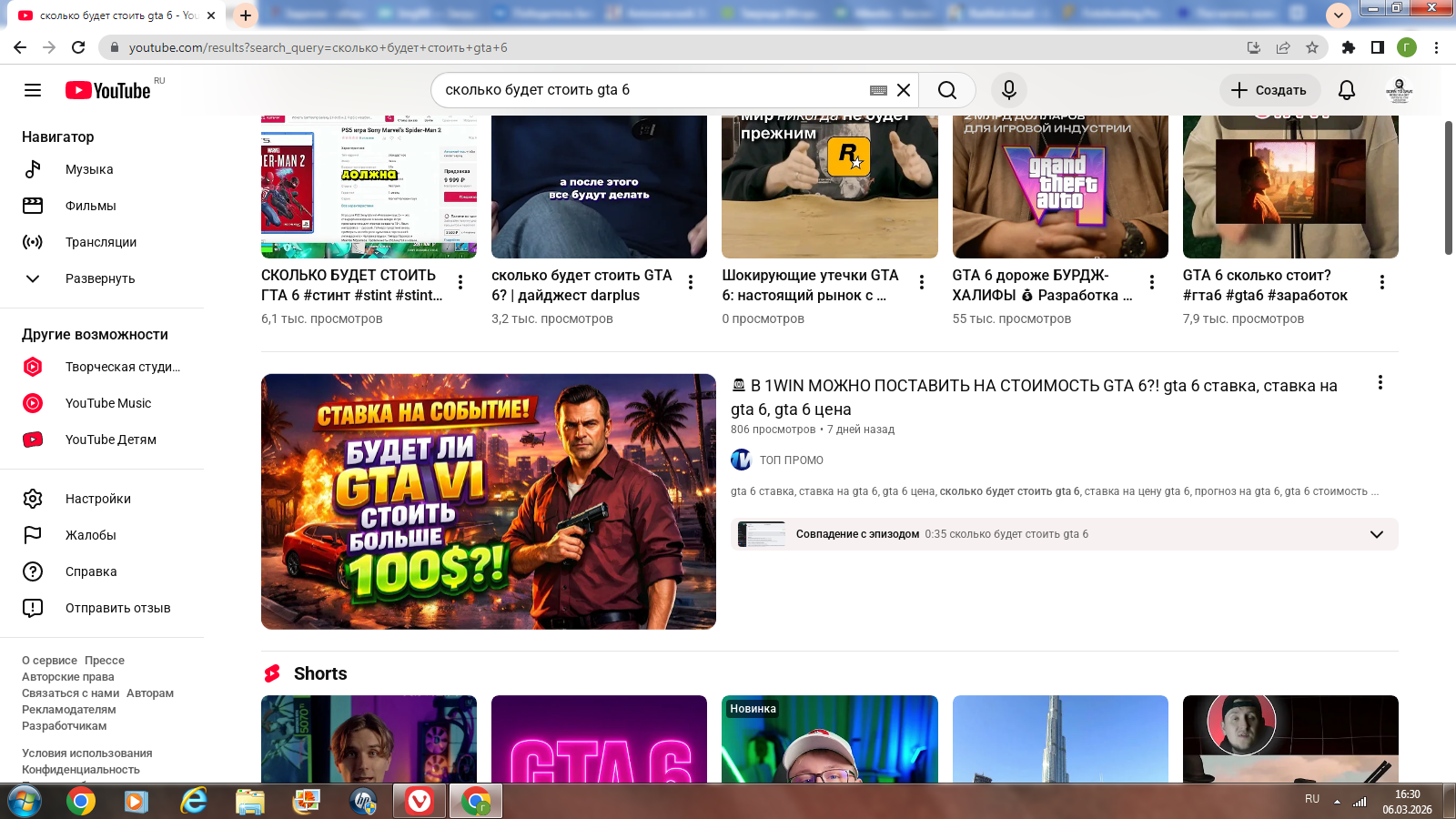Click the voice search microphone icon
Image resolution: width=1456 pixels, height=819 pixels.
(1008, 90)
